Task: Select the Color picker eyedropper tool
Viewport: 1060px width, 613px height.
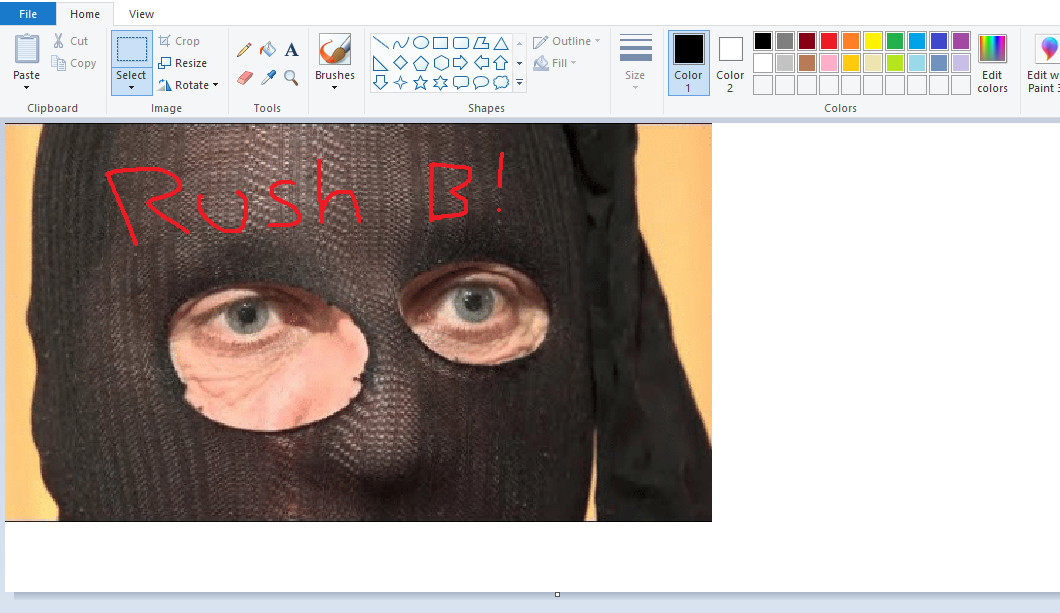Action: (268, 78)
